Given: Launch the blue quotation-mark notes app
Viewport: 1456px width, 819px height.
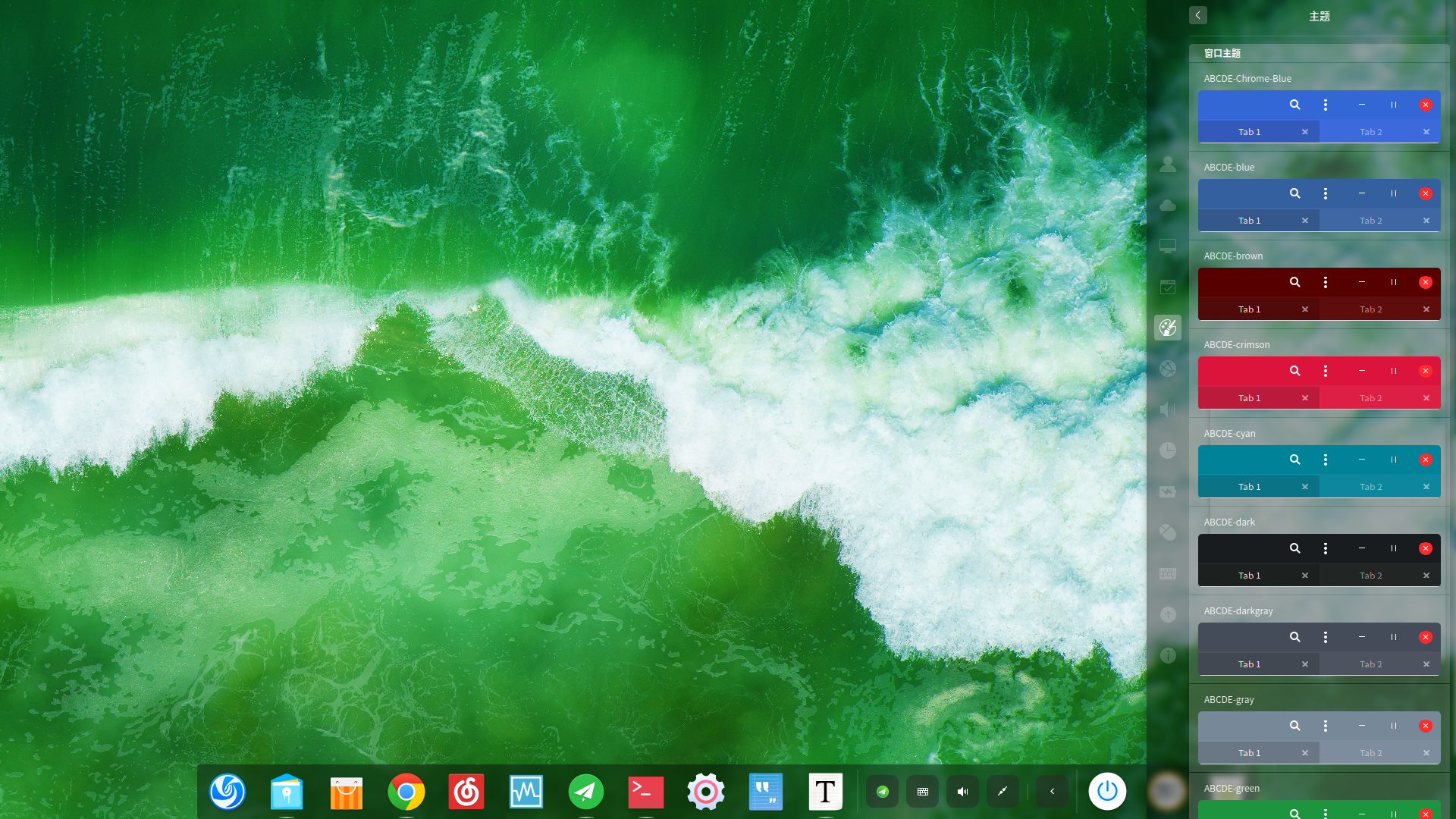Looking at the screenshot, I should pyautogui.click(x=766, y=792).
